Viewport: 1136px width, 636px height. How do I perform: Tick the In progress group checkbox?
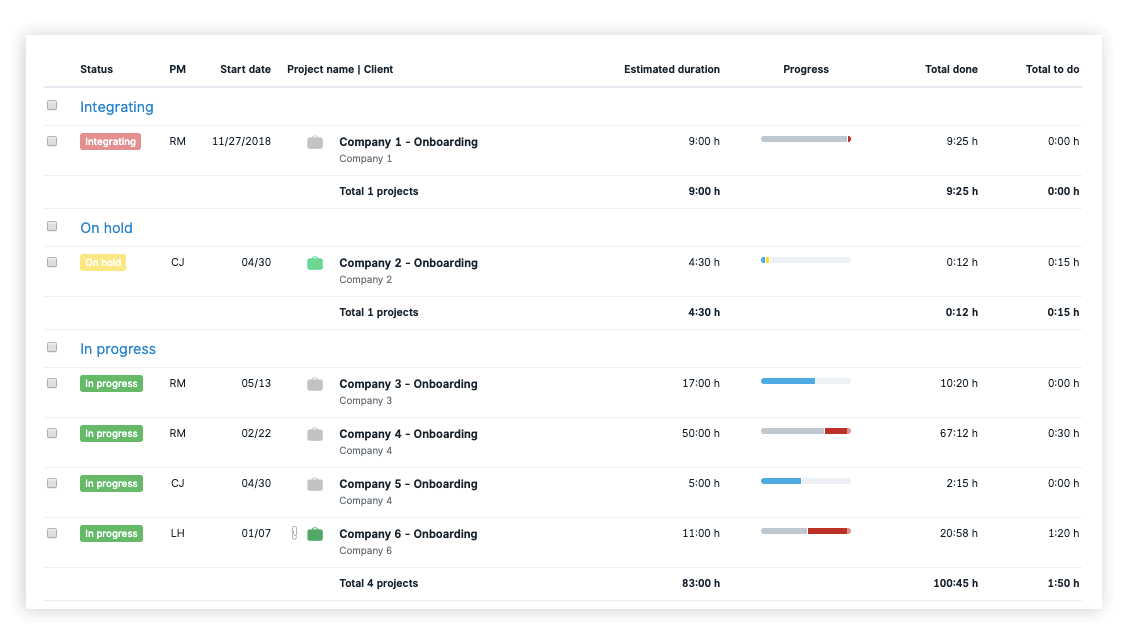coord(52,347)
